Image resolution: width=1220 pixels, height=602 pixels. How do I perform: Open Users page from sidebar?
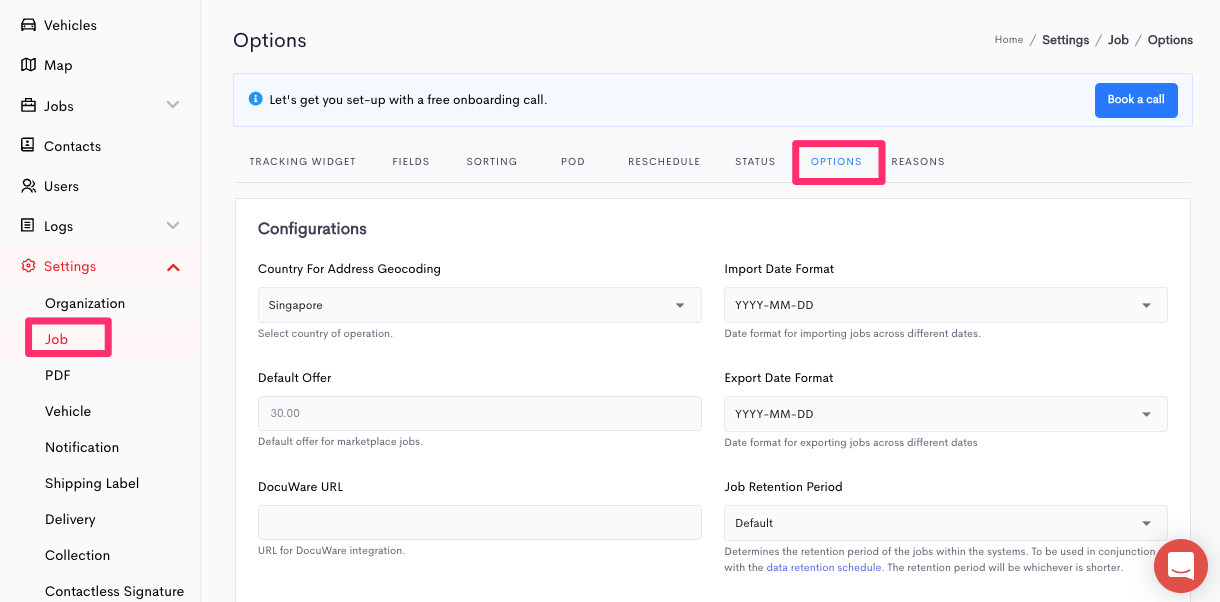coord(61,186)
